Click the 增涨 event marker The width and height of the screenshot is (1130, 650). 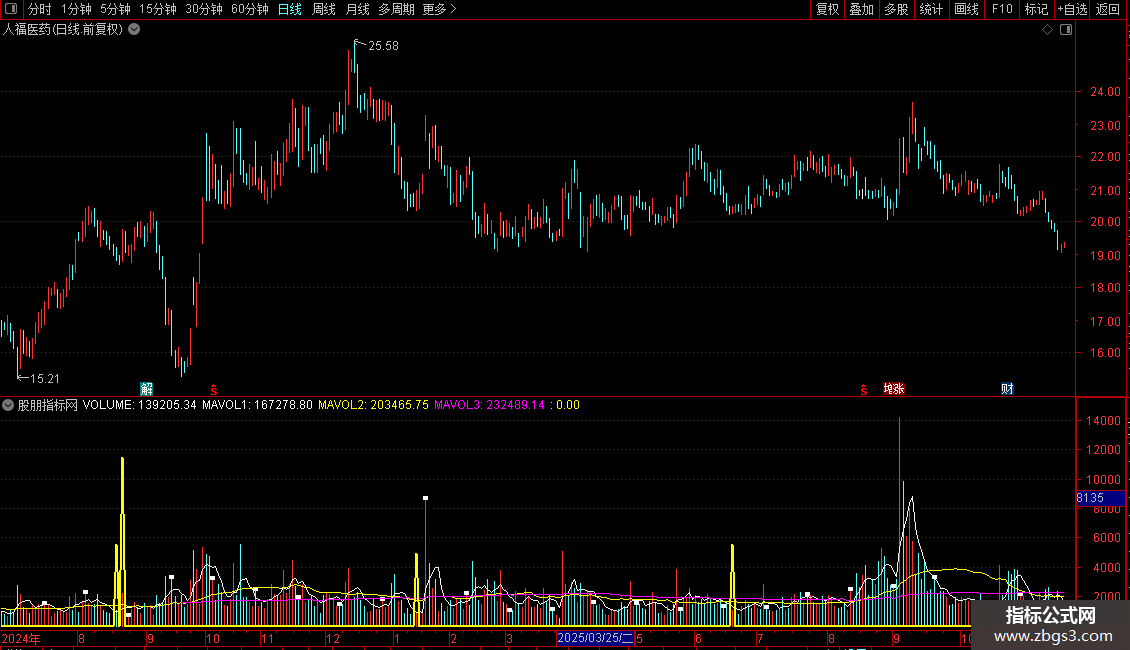(894, 389)
